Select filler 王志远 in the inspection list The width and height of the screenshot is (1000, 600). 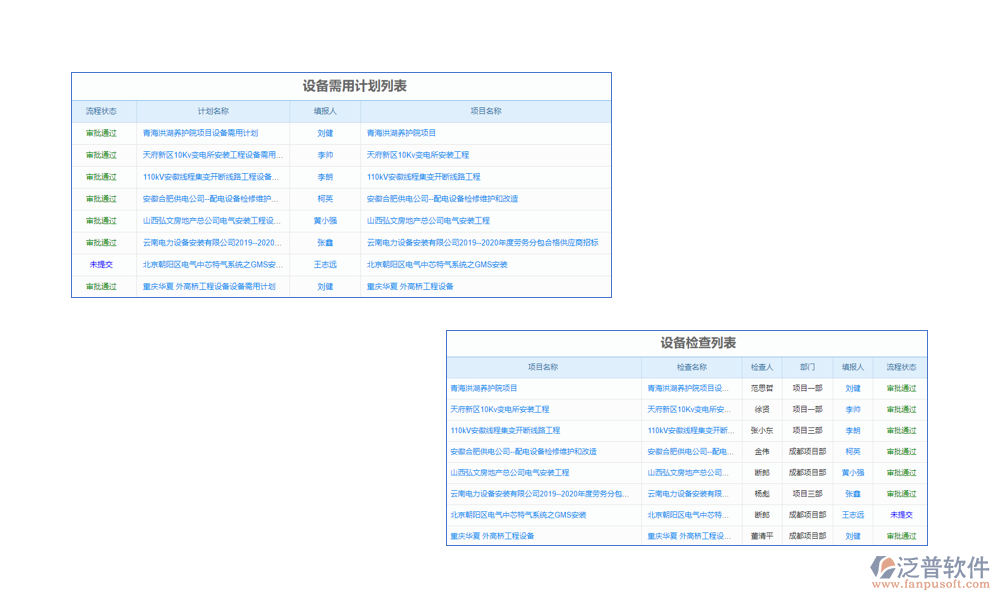(x=852, y=515)
